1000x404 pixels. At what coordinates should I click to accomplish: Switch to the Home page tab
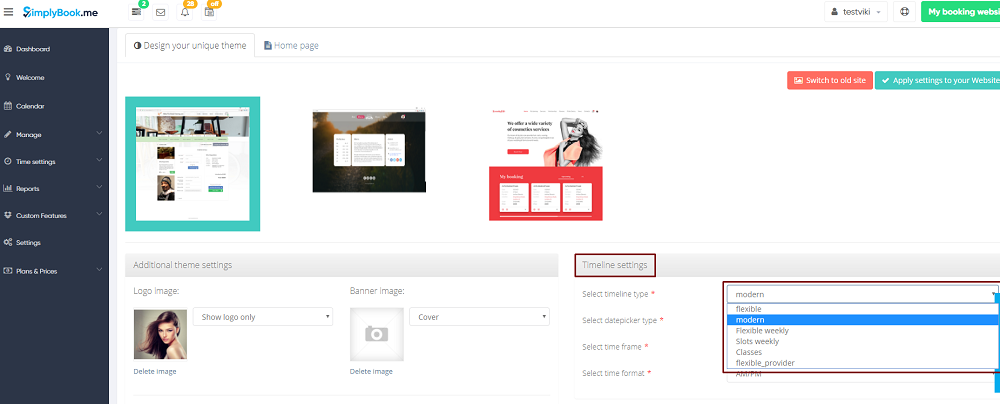tap(291, 45)
